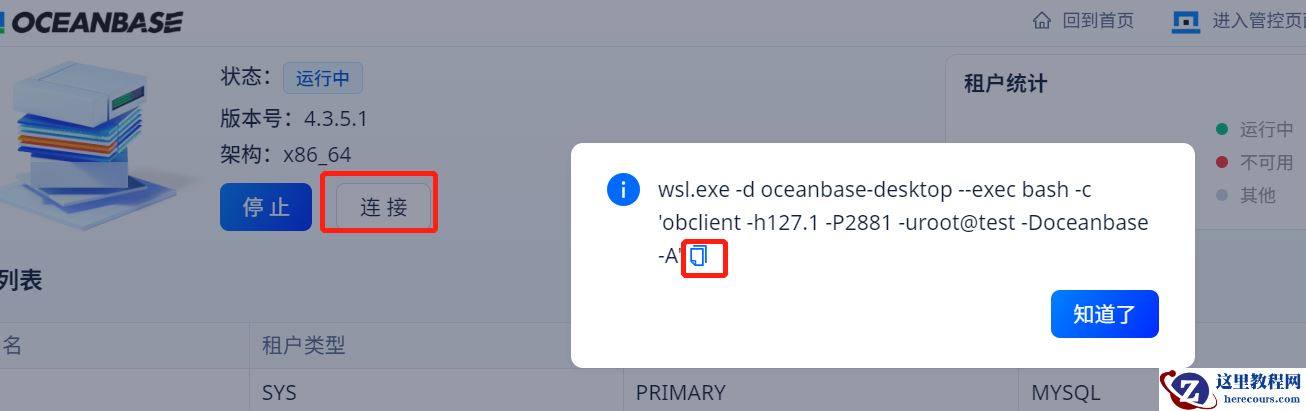Select the MYSQL table cell
This screenshot has width=1306, height=411.
tap(1065, 392)
